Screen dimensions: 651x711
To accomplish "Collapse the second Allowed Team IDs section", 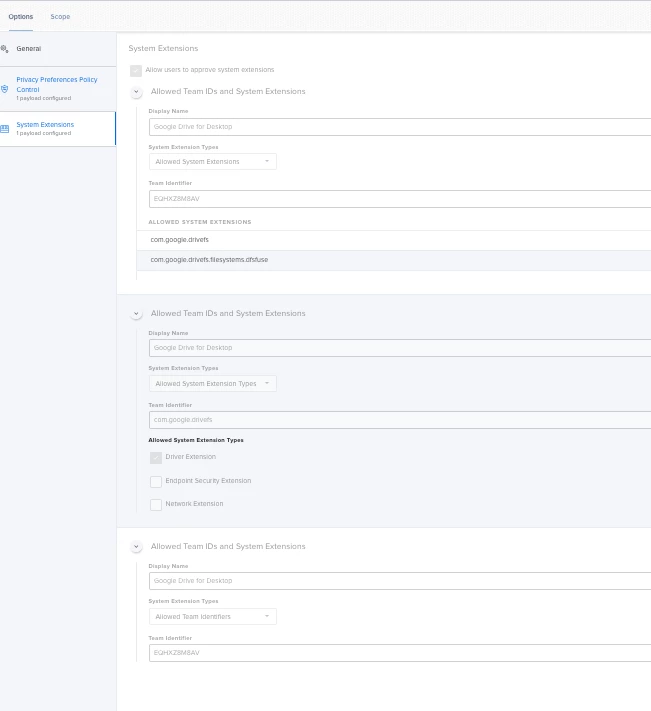I will click(x=136, y=314).
